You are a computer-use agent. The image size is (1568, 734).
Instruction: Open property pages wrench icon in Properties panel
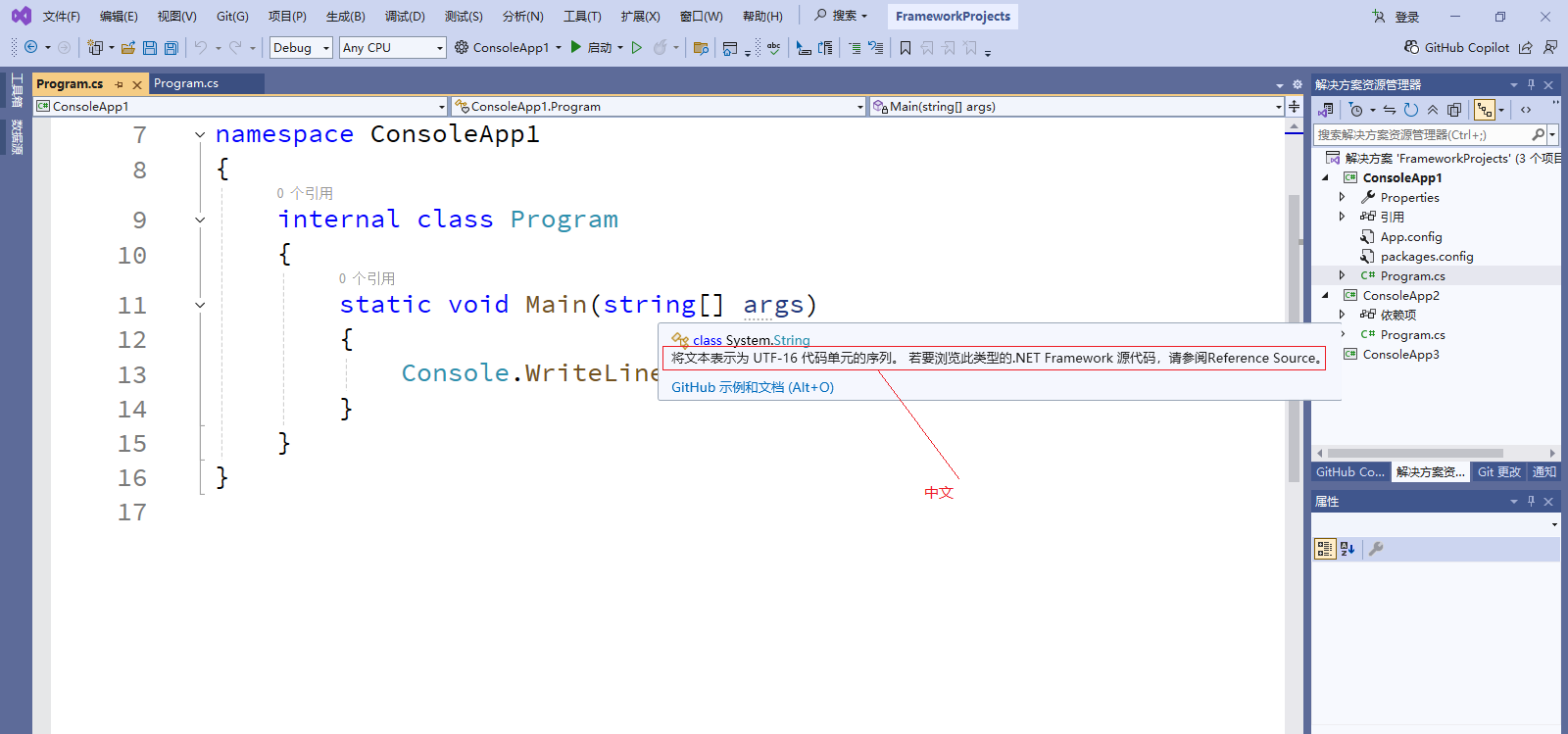click(x=1376, y=549)
